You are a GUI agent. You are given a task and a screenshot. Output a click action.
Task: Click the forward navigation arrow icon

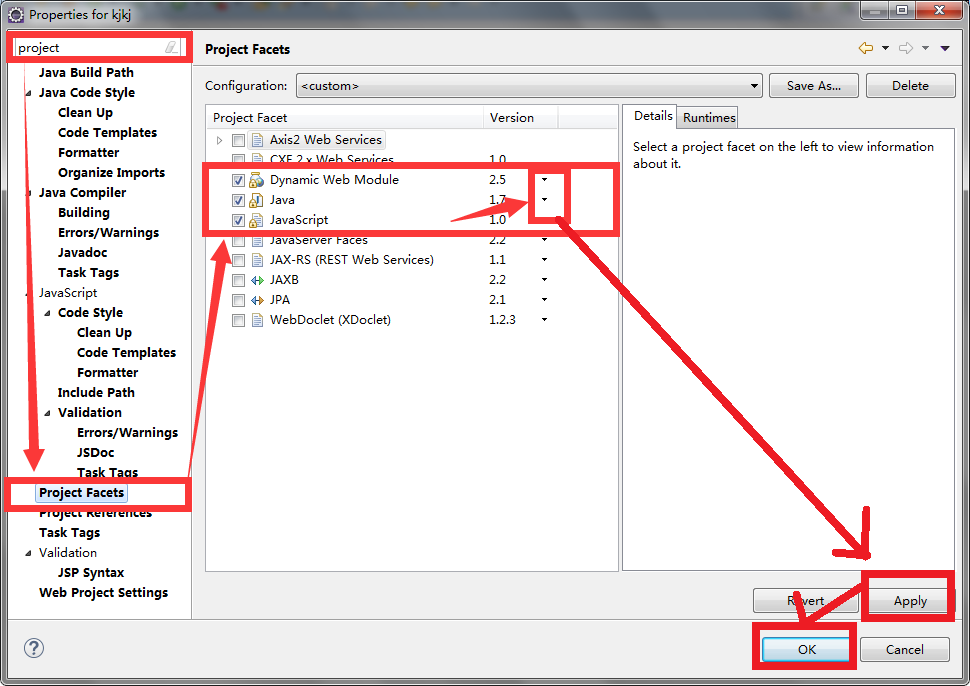click(906, 48)
